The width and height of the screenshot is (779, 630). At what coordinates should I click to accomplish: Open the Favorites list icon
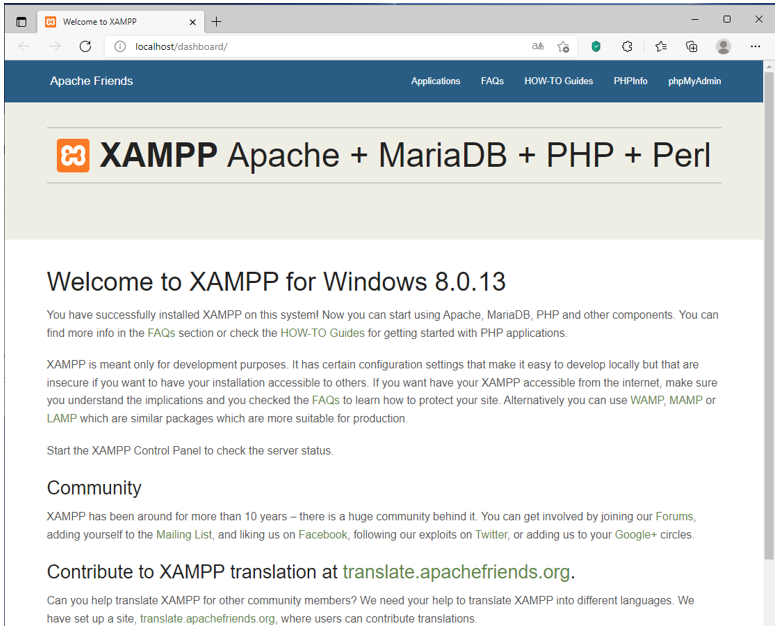(661, 47)
